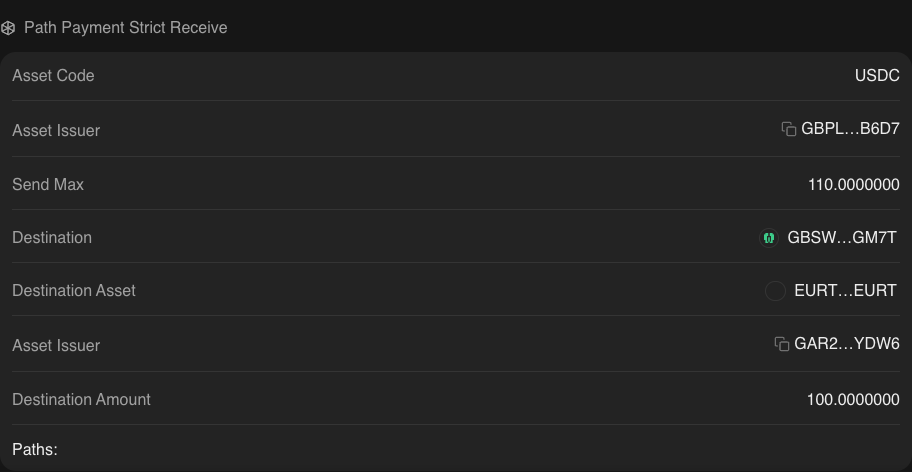Screen dimensions: 912x472
Task: Click the Send Max value 110.0000000
Action: 854,185
